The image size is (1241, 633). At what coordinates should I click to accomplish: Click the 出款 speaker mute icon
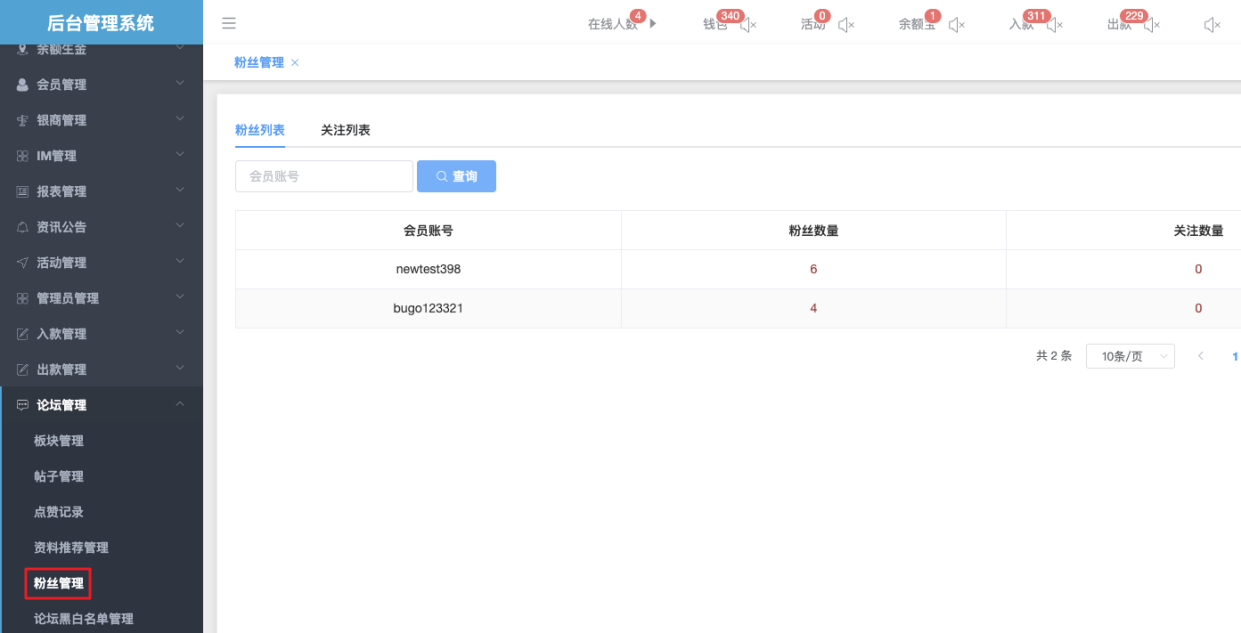tap(1152, 25)
